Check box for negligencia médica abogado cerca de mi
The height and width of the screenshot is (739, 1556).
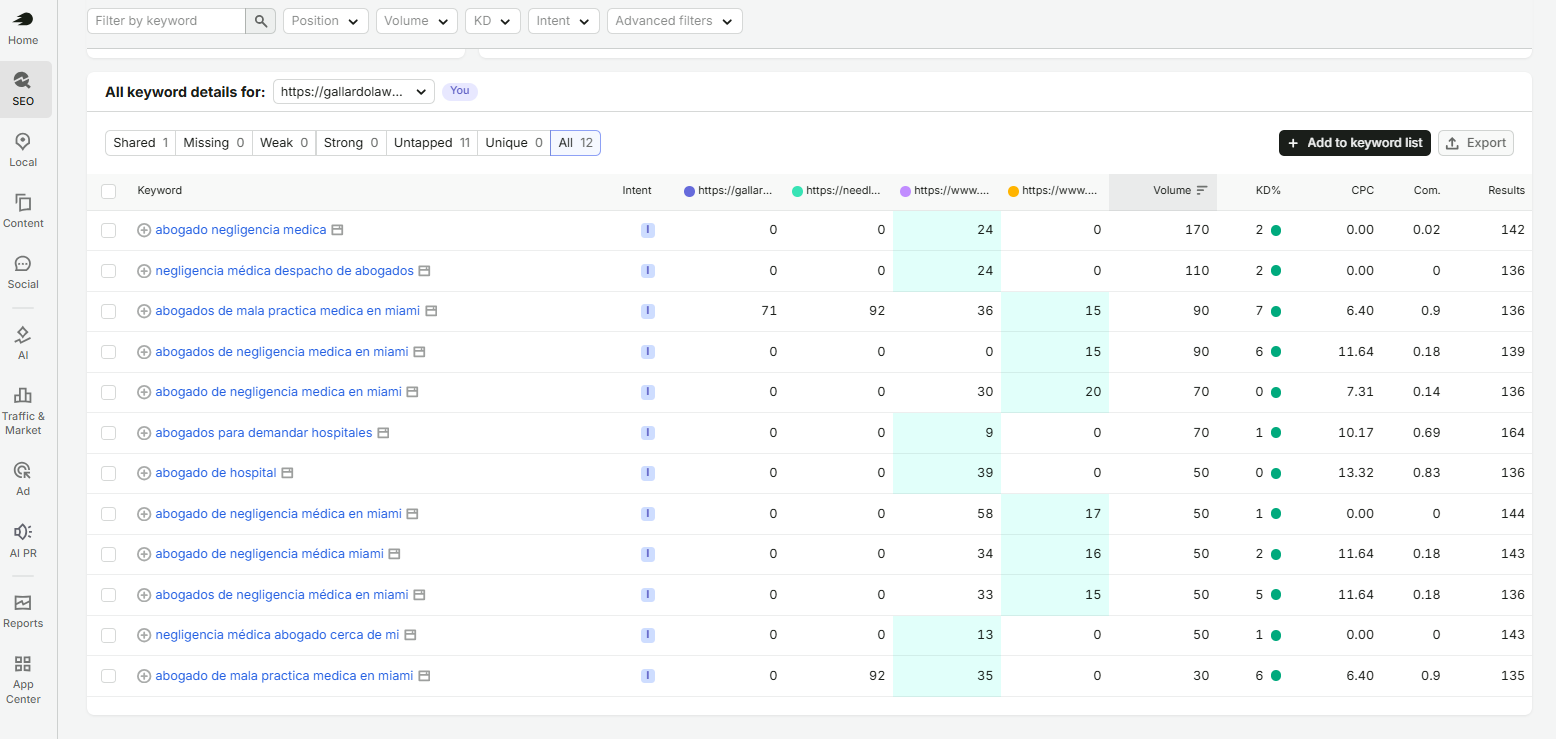coord(109,635)
